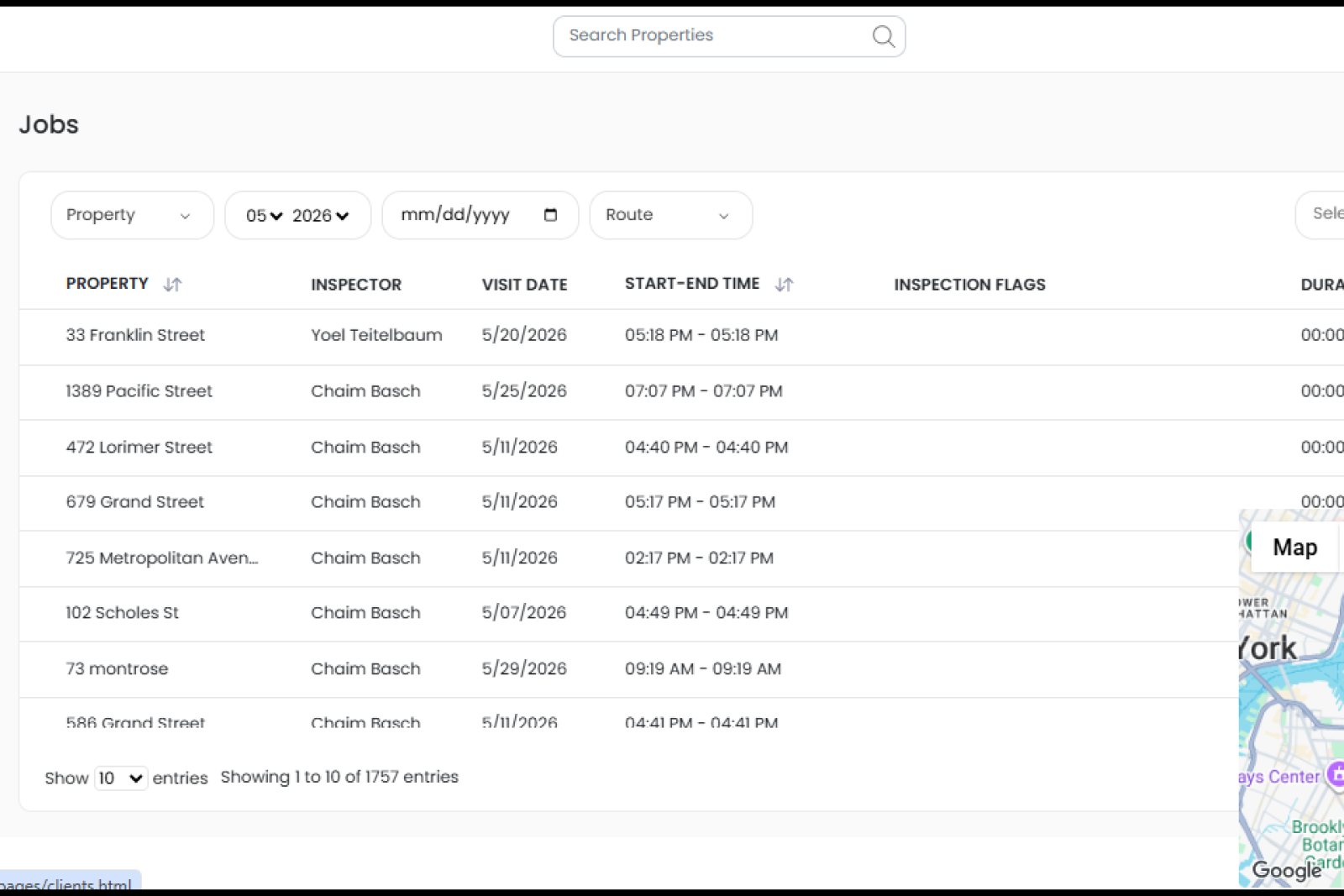Click the search magnifier icon
Screen dimensions: 1344x896
tap(883, 36)
